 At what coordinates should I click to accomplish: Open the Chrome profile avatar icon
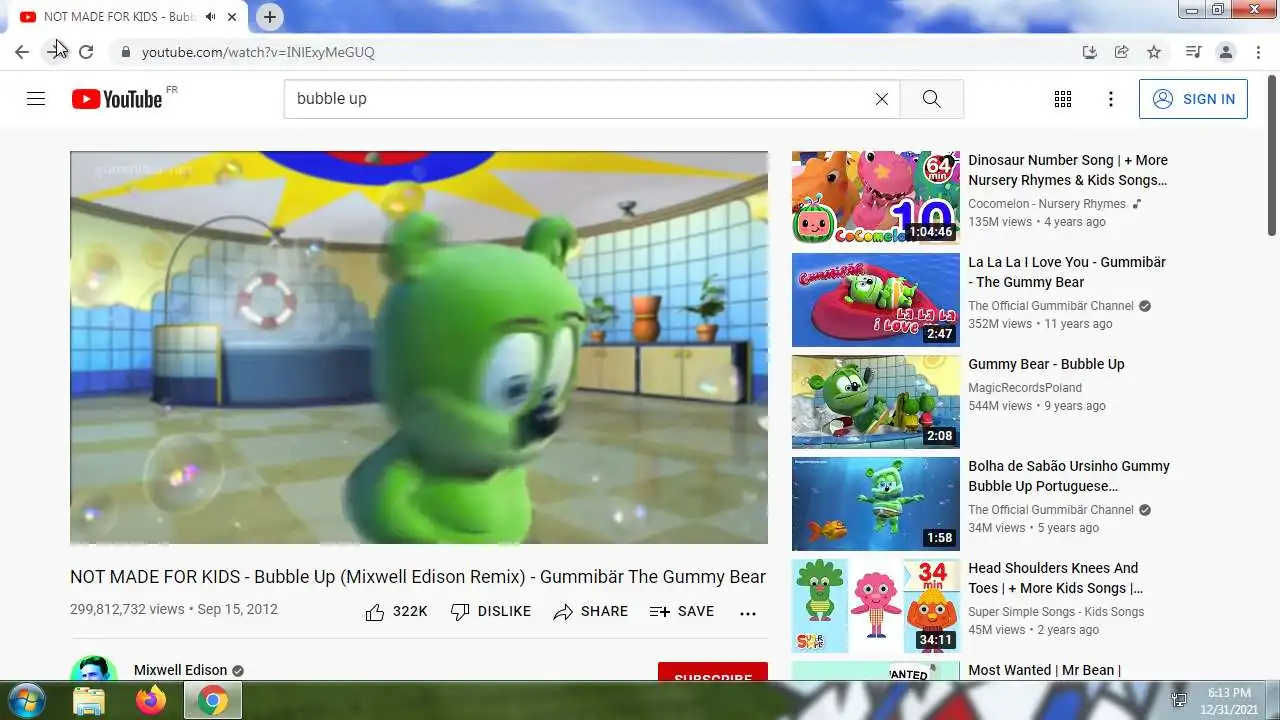coord(1225,52)
